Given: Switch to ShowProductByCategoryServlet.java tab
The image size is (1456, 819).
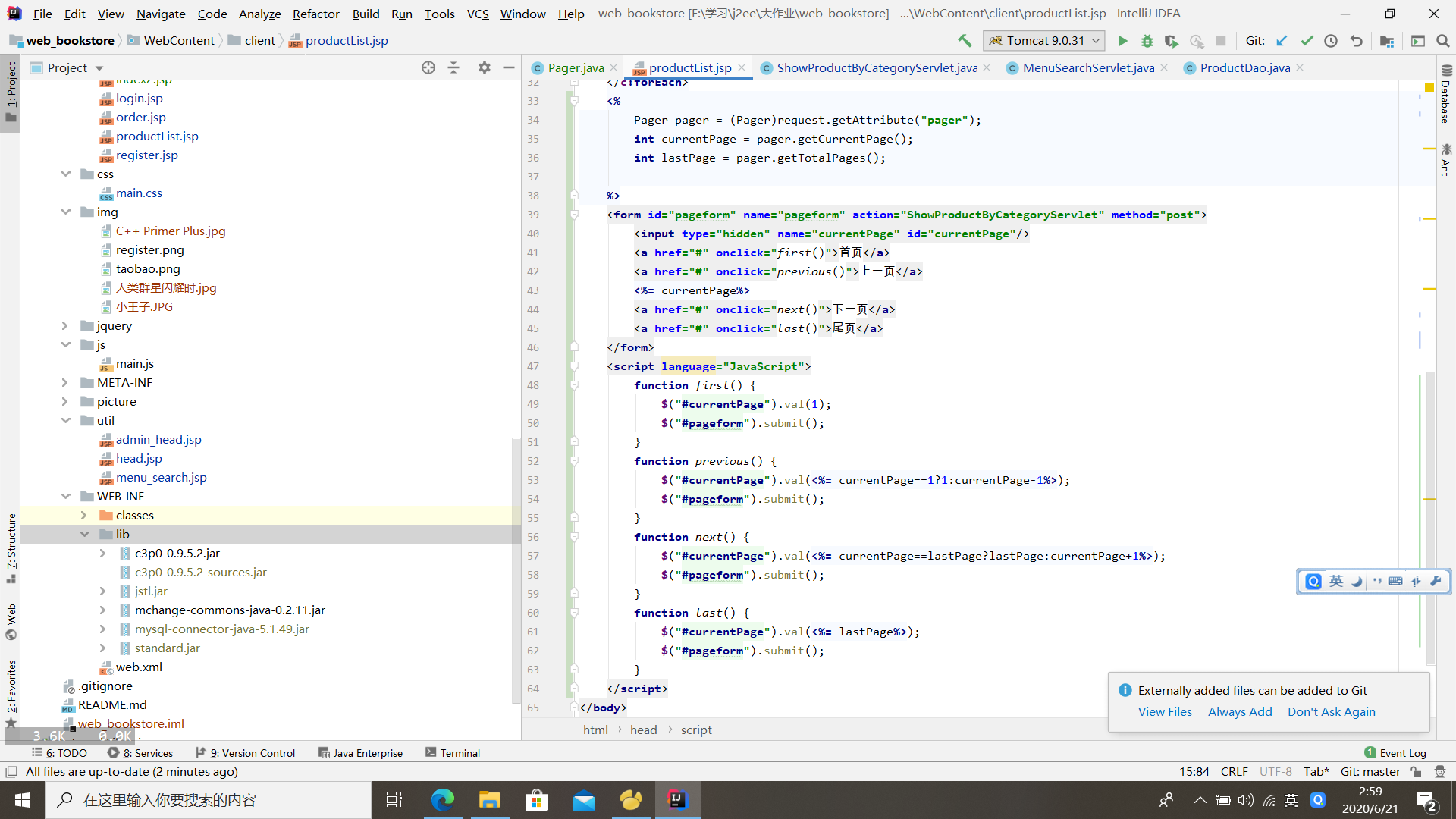Looking at the screenshot, I should (877, 67).
